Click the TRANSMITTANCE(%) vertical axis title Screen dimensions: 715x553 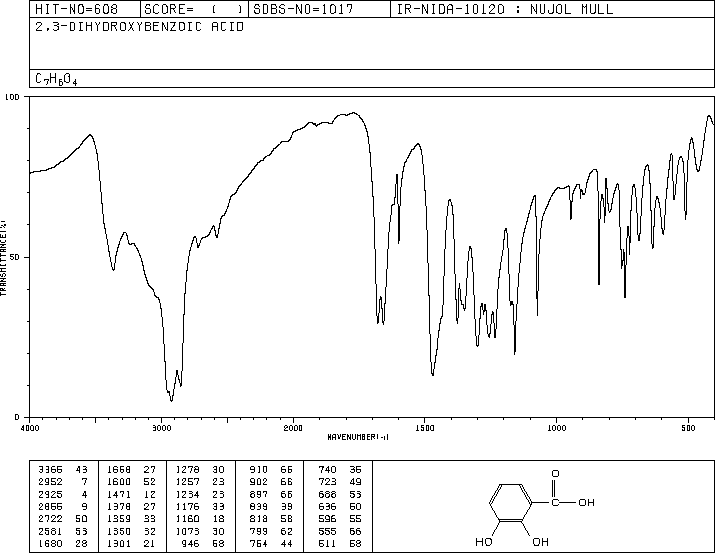coord(3,258)
